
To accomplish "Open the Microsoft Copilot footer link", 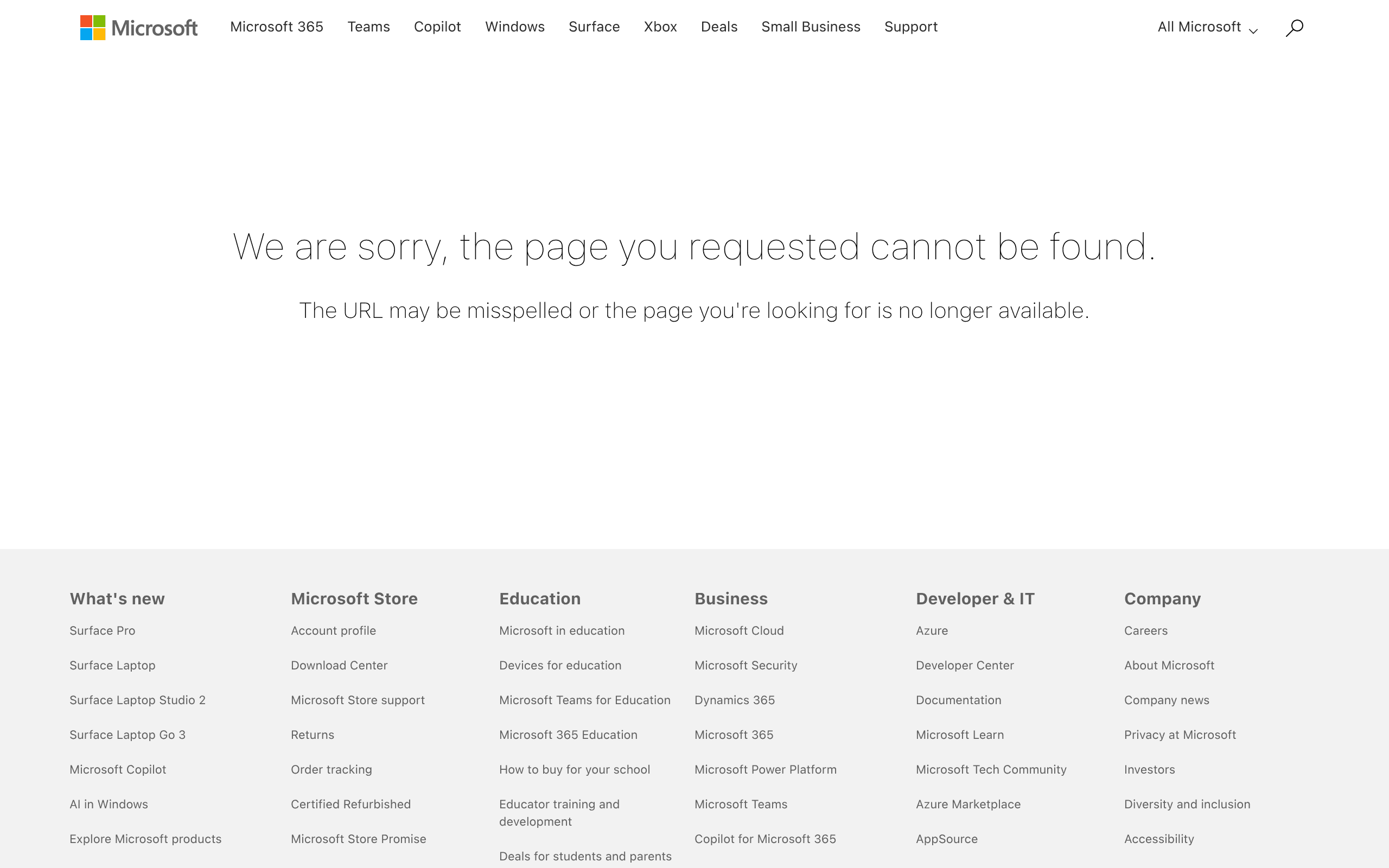I will click(x=118, y=769).
